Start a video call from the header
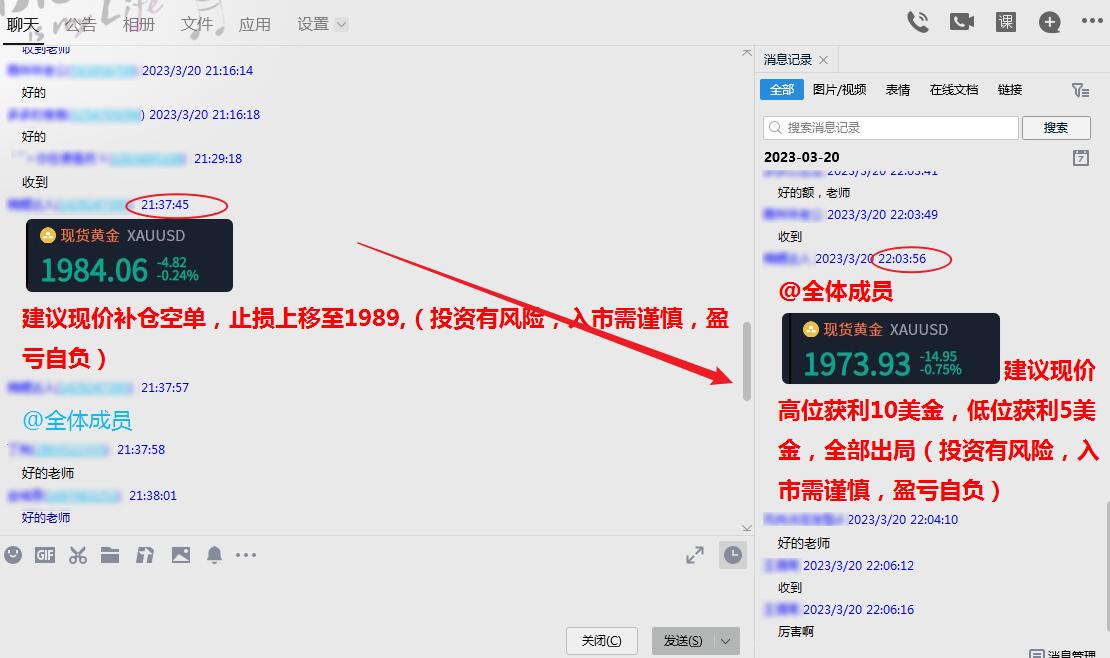The width and height of the screenshot is (1110, 658). coord(961,22)
